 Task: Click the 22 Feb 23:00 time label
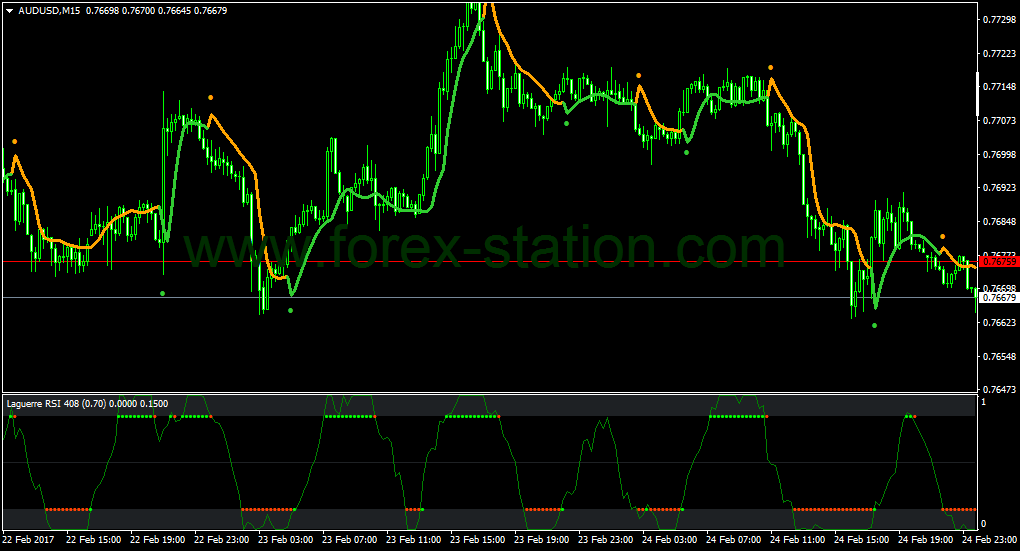click(x=221, y=539)
